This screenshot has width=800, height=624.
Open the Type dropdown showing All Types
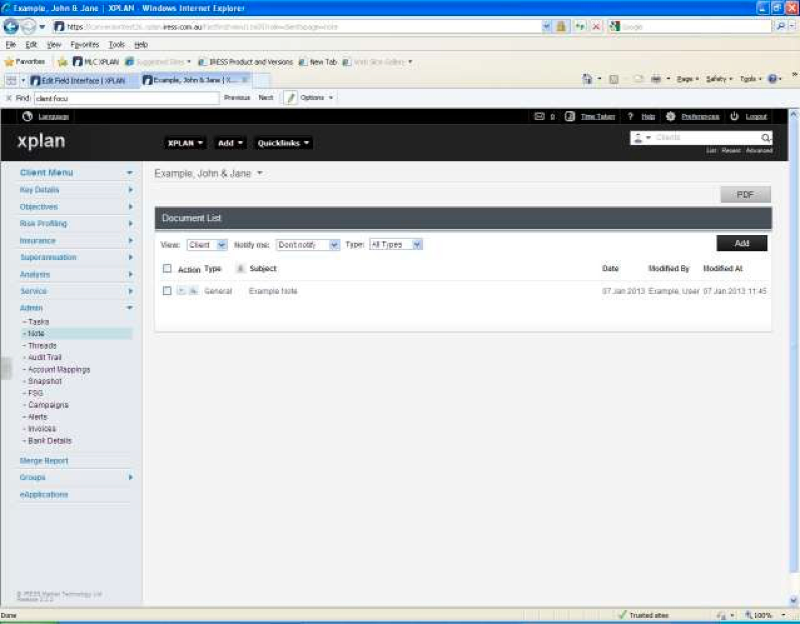(x=396, y=245)
